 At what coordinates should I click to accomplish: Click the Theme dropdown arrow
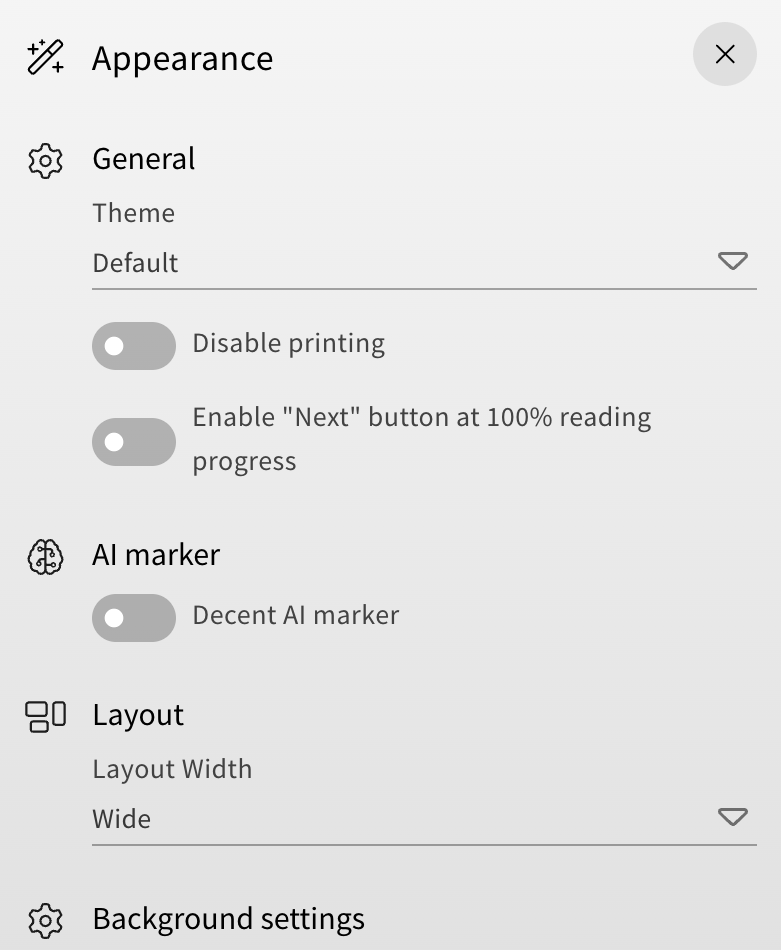click(x=733, y=262)
